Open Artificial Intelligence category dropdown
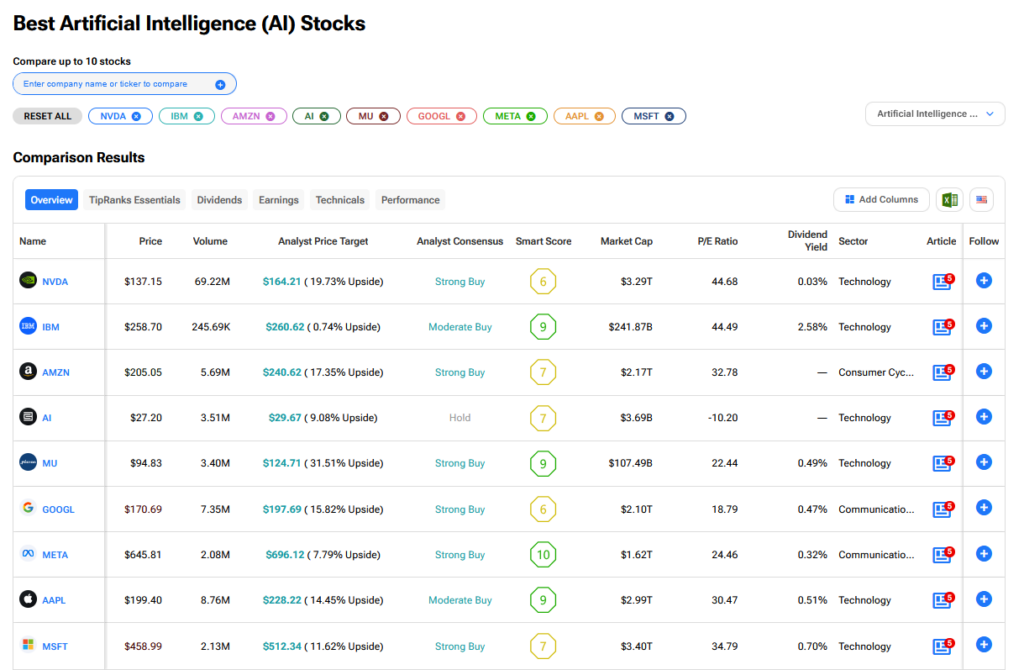Screen dimensions: 1024x670 pyautogui.click(x=935, y=114)
